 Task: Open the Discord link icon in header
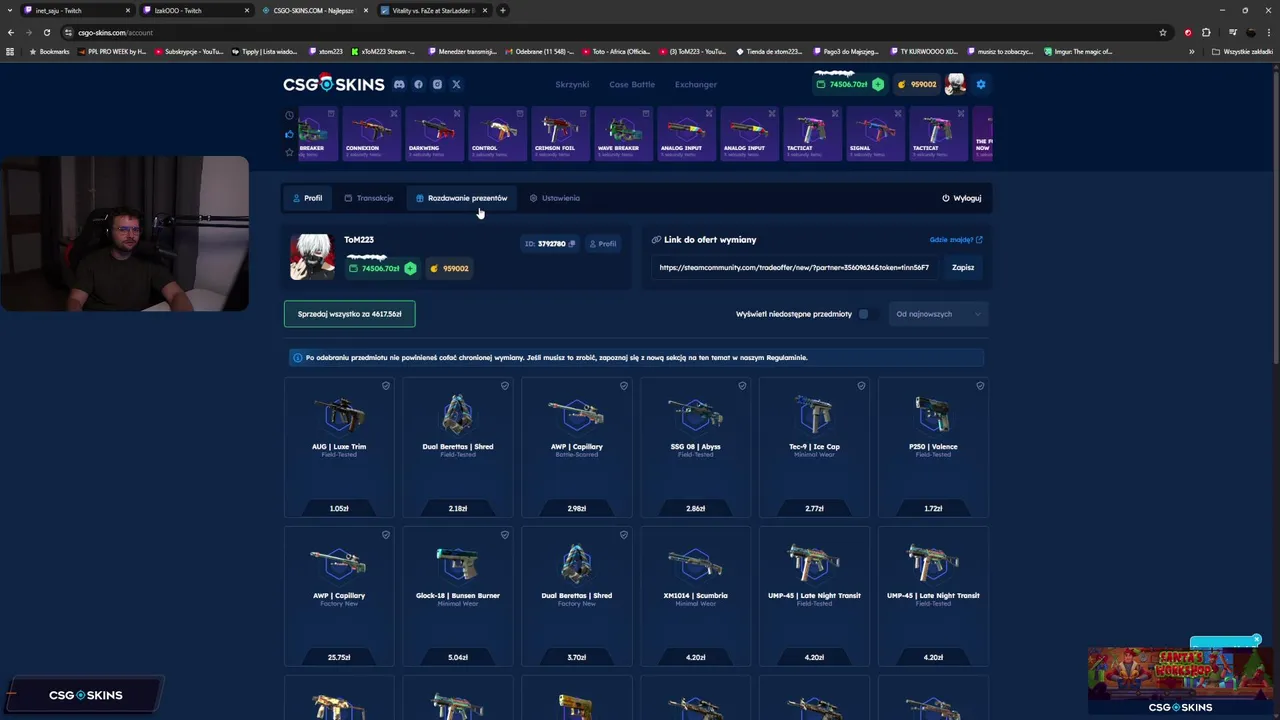[399, 84]
